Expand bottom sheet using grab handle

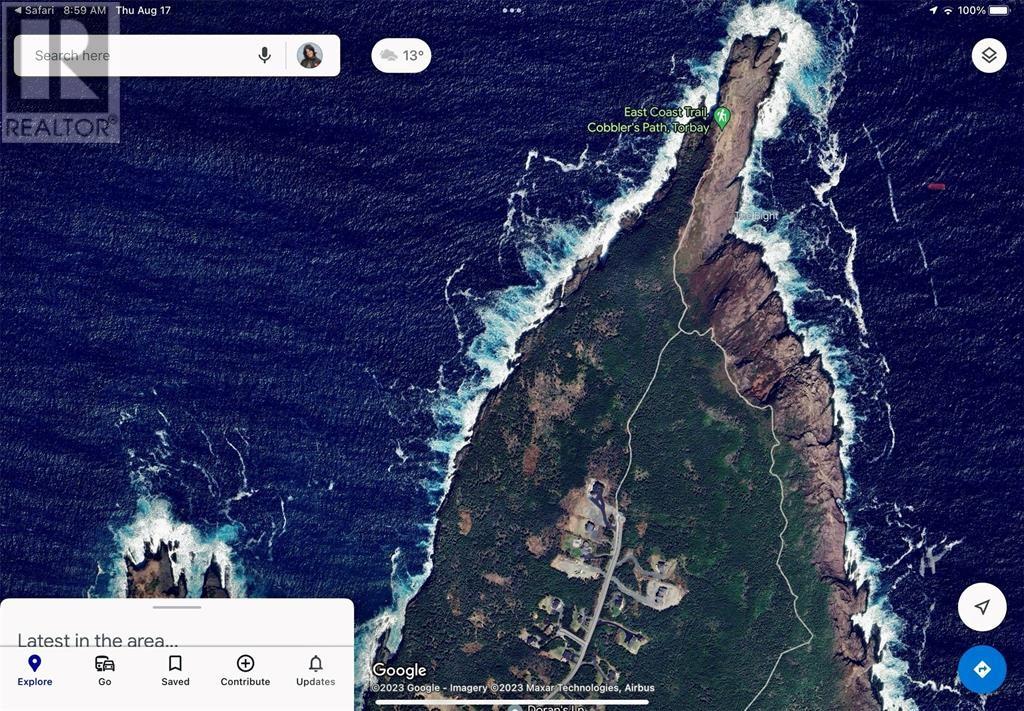tap(177, 607)
